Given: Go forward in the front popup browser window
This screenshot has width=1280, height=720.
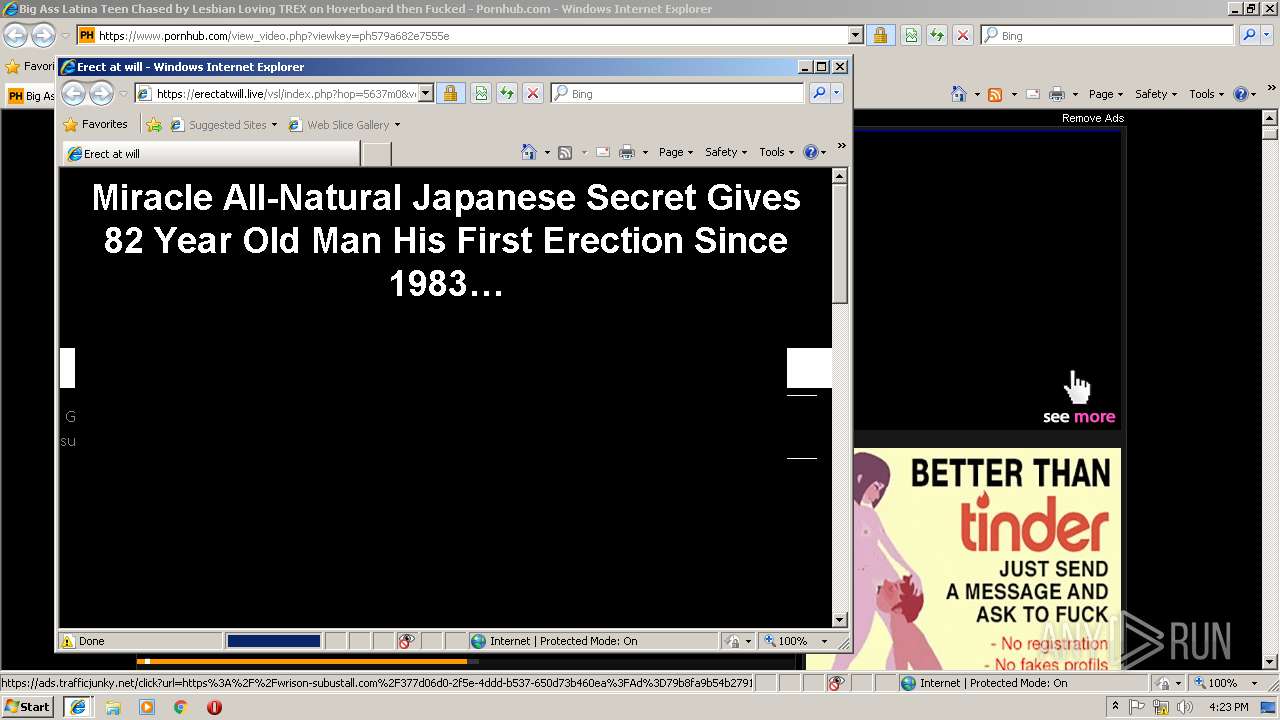Looking at the screenshot, I should tap(101, 94).
